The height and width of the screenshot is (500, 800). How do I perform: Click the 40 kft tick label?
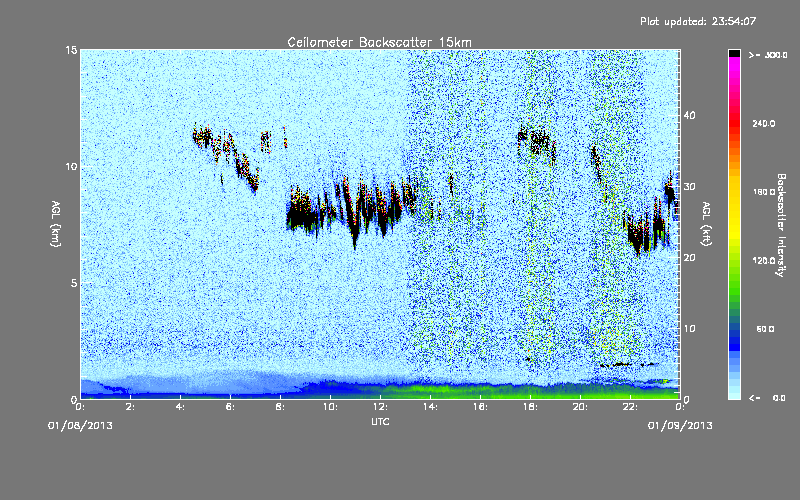(x=689, y=115)
